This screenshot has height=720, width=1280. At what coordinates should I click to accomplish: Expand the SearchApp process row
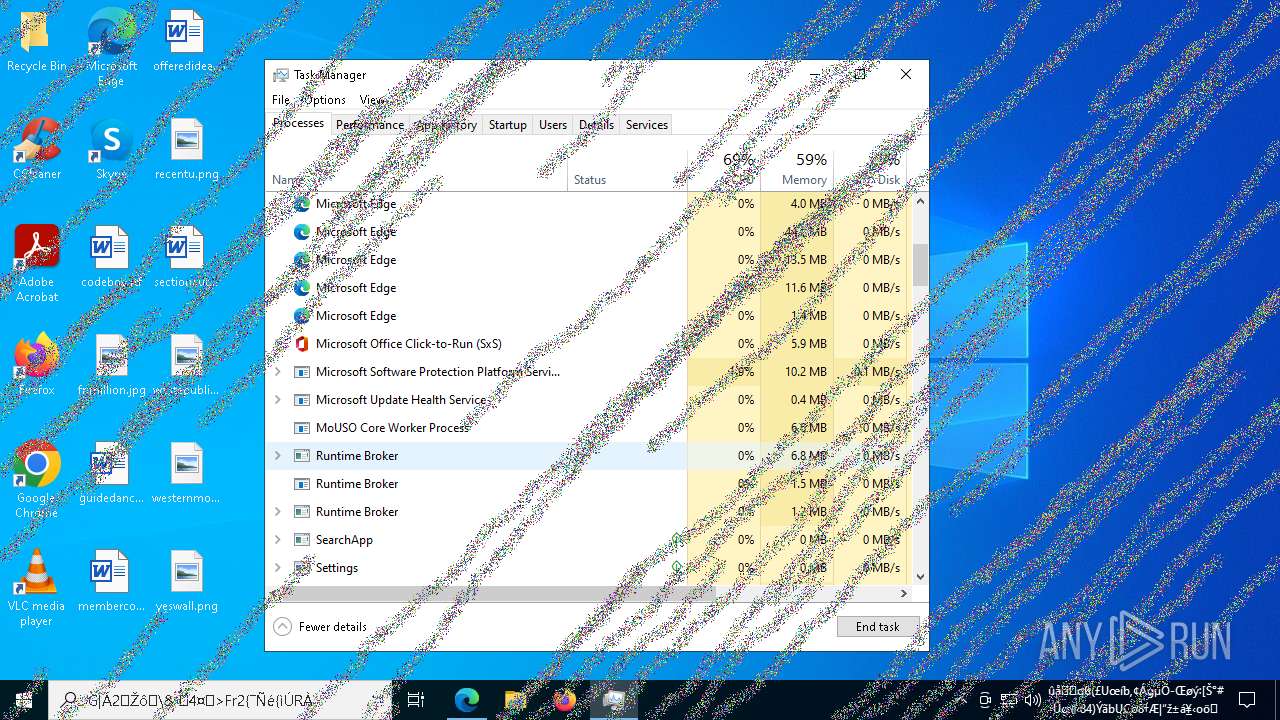(x=278, y=540)
